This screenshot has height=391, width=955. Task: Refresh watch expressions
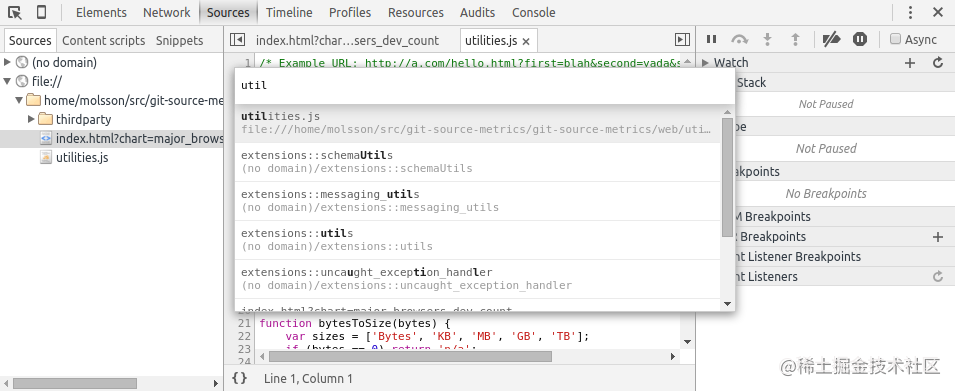(x=938, y=63)
